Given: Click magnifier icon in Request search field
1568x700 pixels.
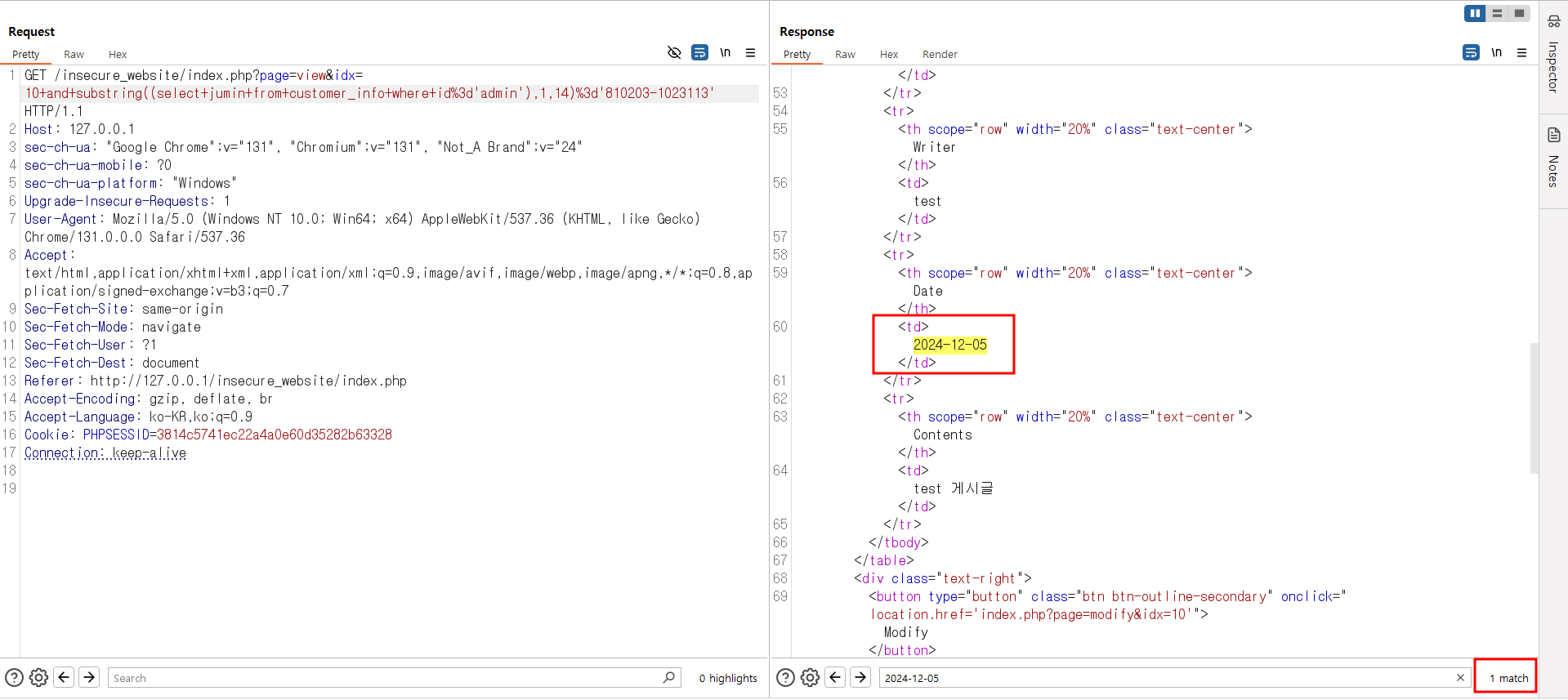Looking at the screenshot, I should pos(669,677).
